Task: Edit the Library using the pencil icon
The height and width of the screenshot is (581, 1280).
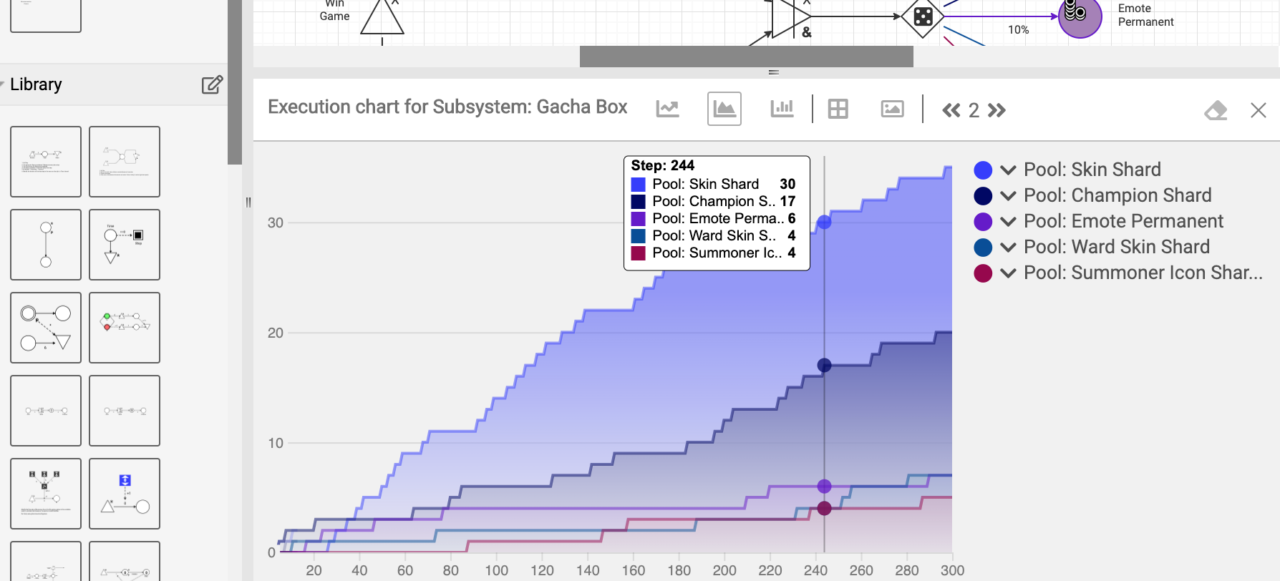Action: tap(212, 85)
